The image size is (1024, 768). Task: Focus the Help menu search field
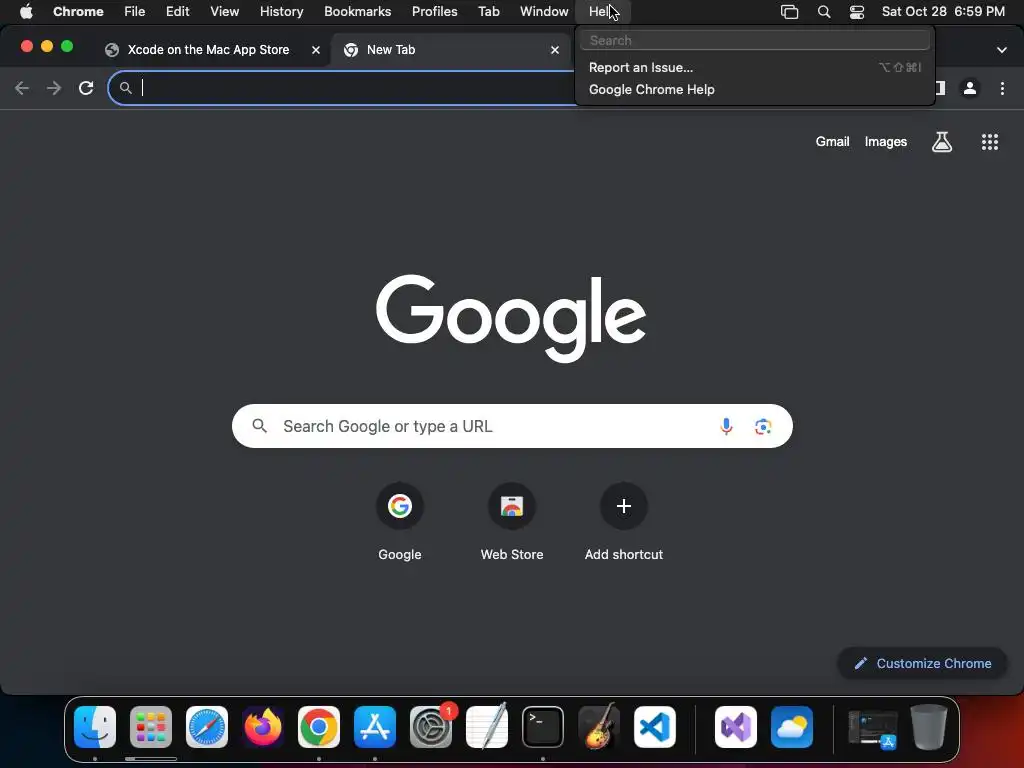(755, 40)
